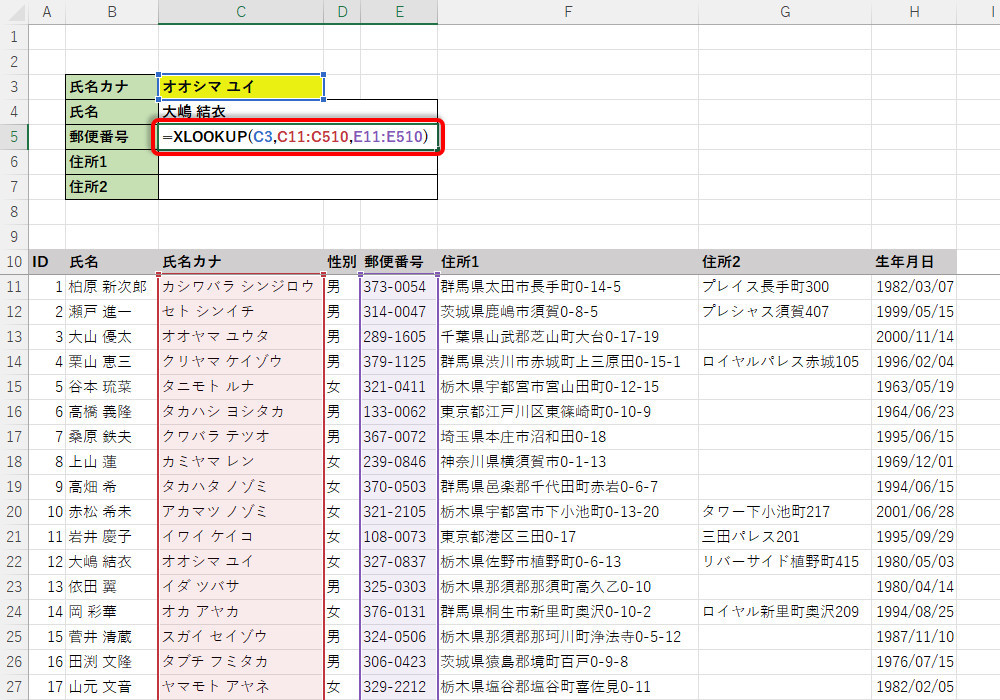Click the kana cell タニモト ルナ
The height and width of the screenshot is (700, 1000).
click(x=241, y=387)
